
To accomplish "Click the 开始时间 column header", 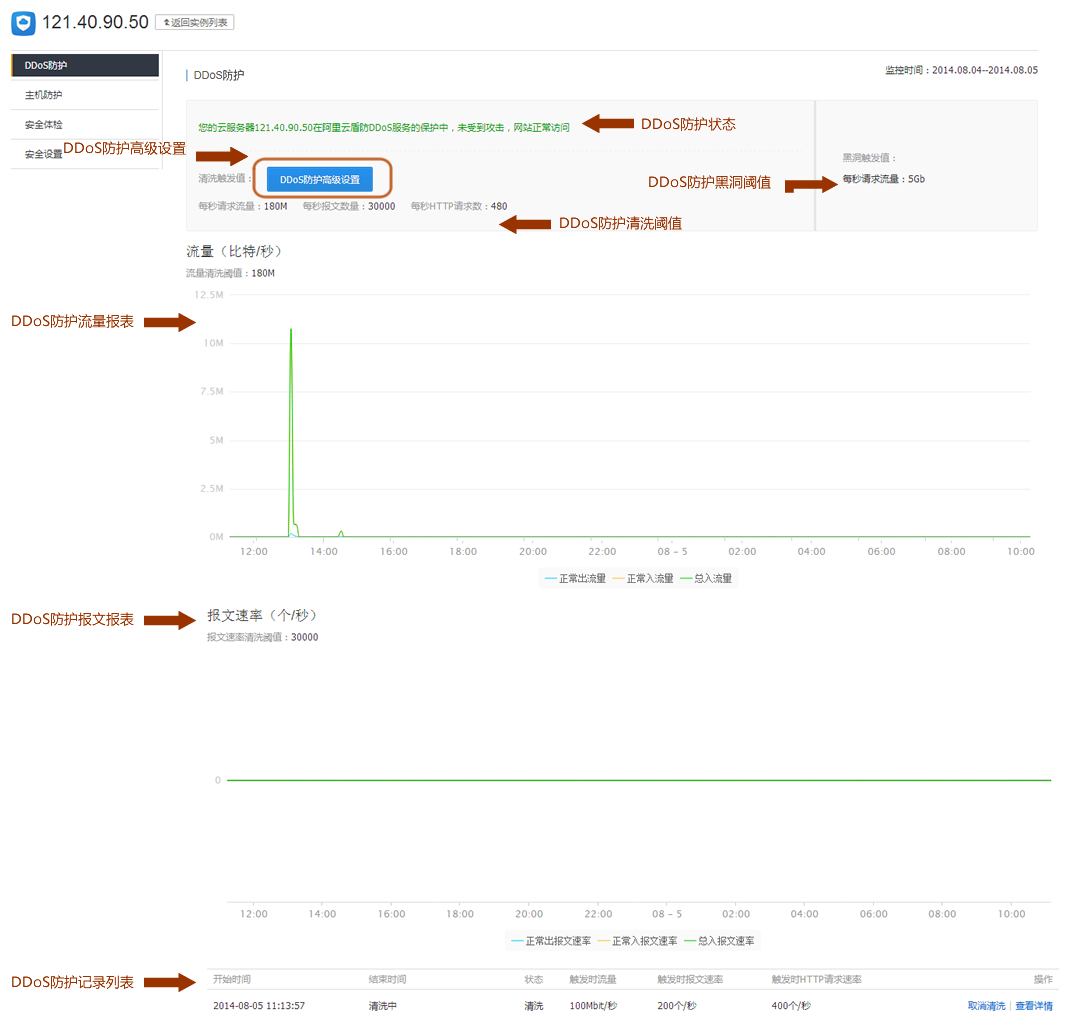I will point(232,979).
